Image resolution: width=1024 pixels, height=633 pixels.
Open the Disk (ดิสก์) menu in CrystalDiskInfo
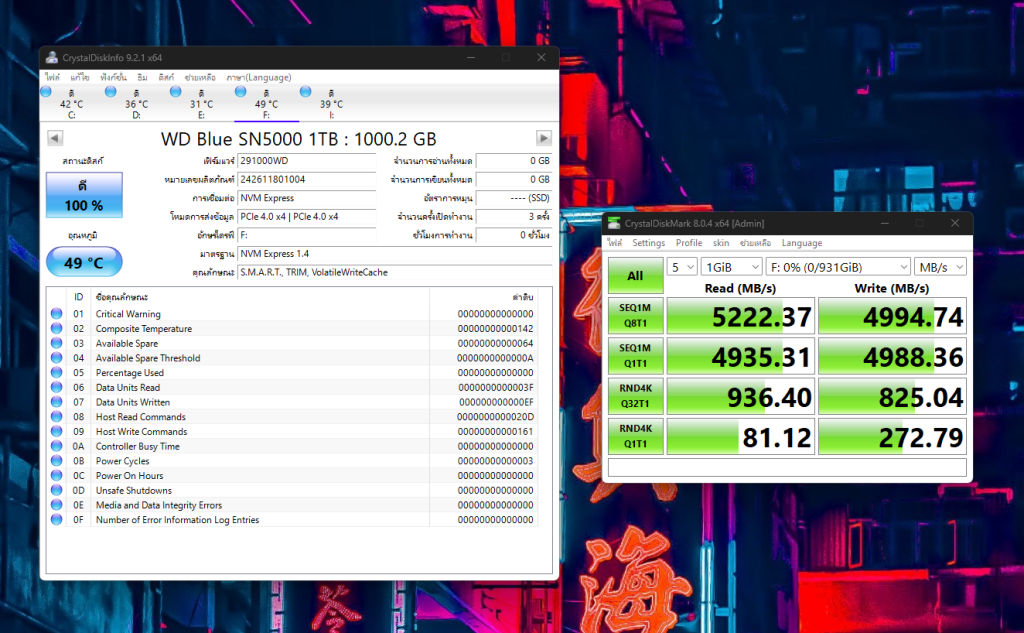pyautogui.click(x=166, y=77)
